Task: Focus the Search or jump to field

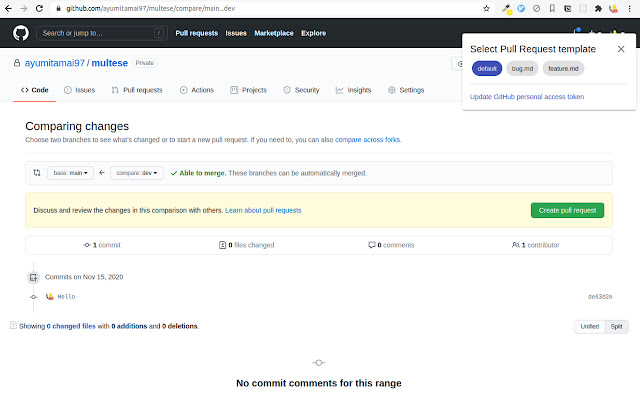Action: (102, 33)
